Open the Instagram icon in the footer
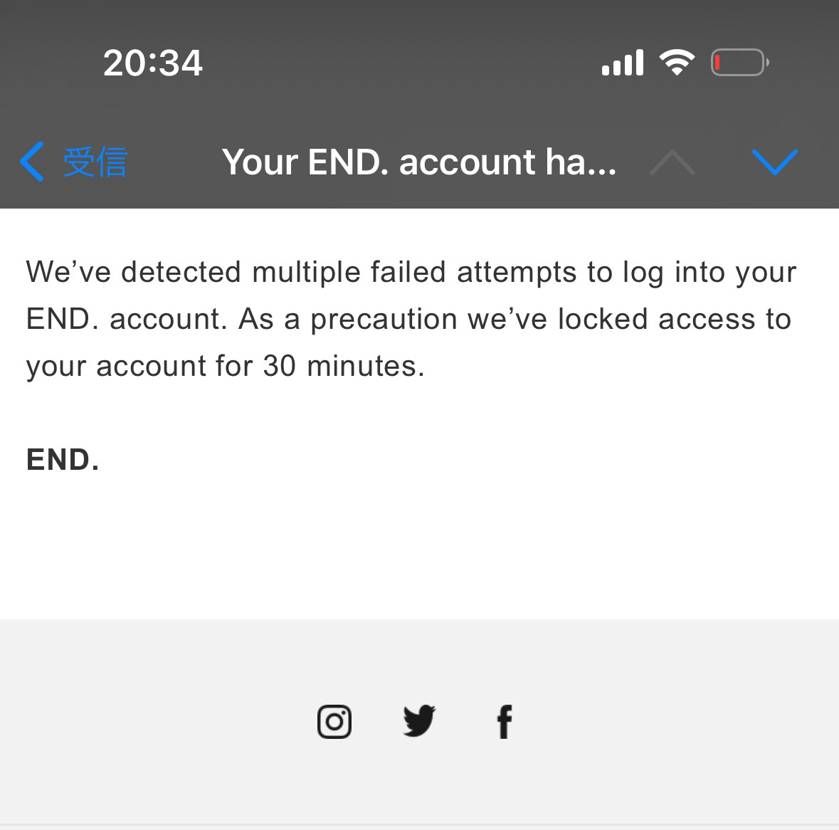 pos(334,721)
